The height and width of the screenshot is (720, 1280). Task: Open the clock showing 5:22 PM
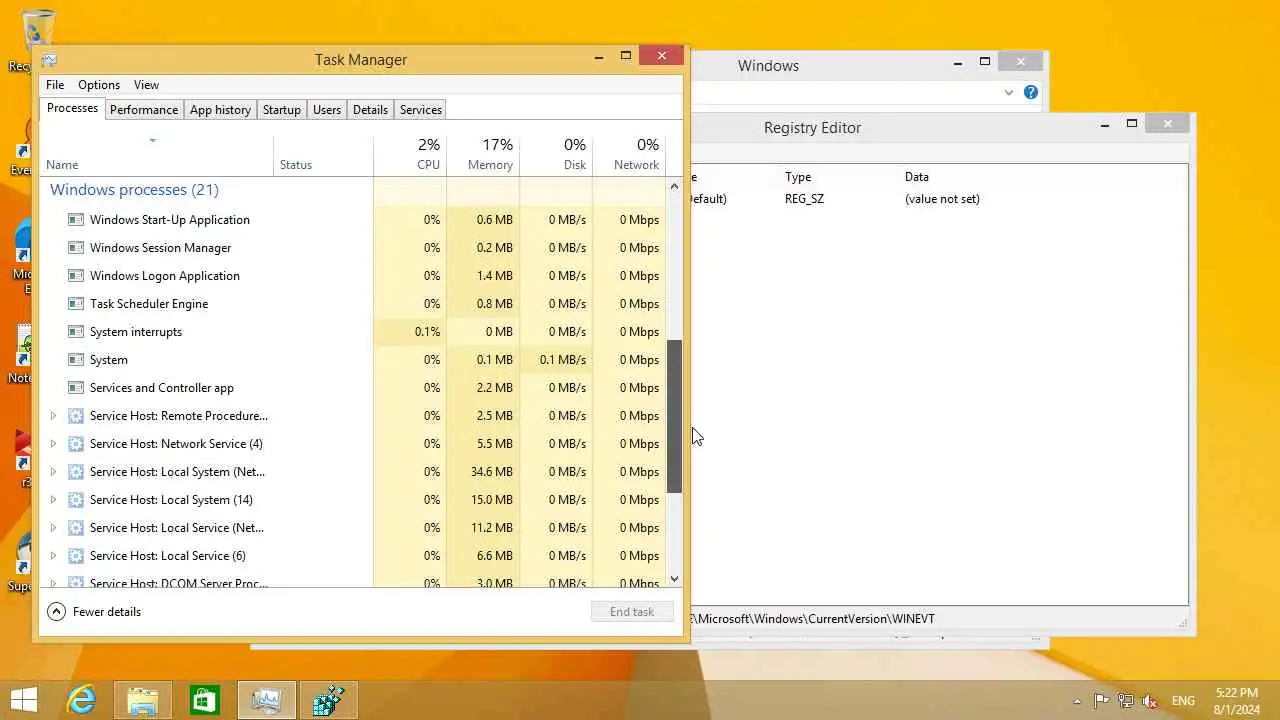pos(1237,700)
